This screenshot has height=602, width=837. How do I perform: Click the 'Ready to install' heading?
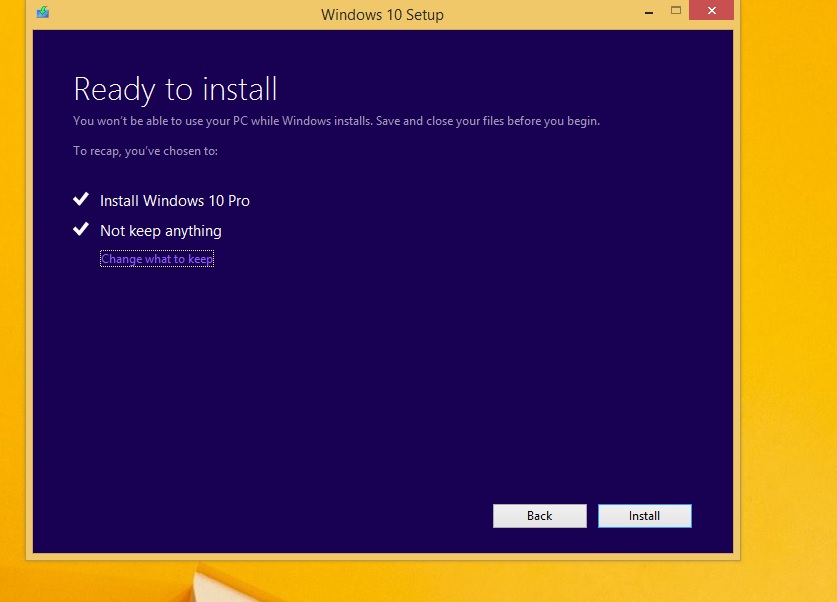[175, 89]
